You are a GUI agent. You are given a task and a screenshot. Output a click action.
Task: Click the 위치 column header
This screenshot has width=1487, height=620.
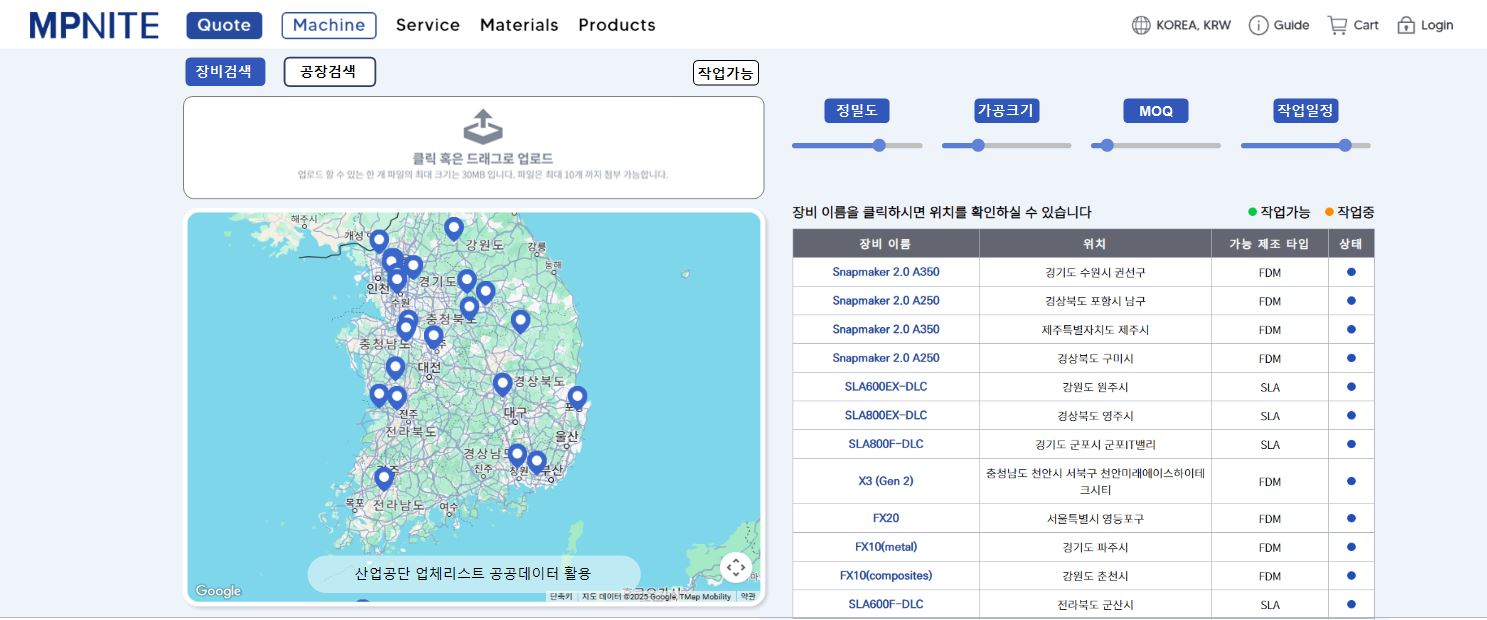[x=1095, y=244]
